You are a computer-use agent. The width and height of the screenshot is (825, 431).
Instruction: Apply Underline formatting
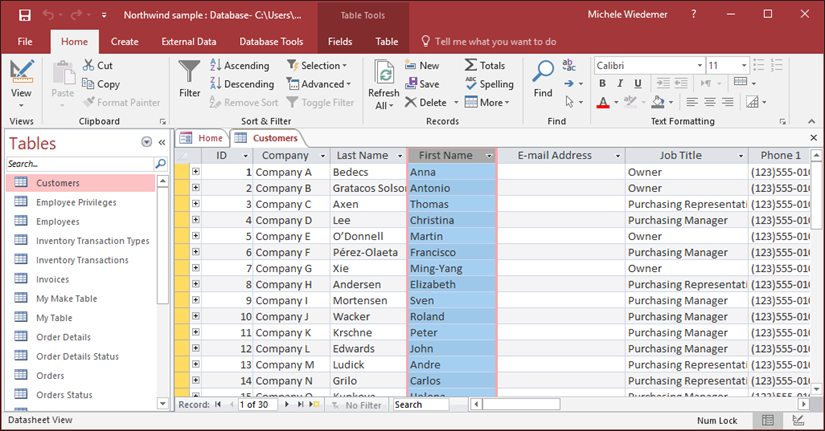(x=638, y=83)
